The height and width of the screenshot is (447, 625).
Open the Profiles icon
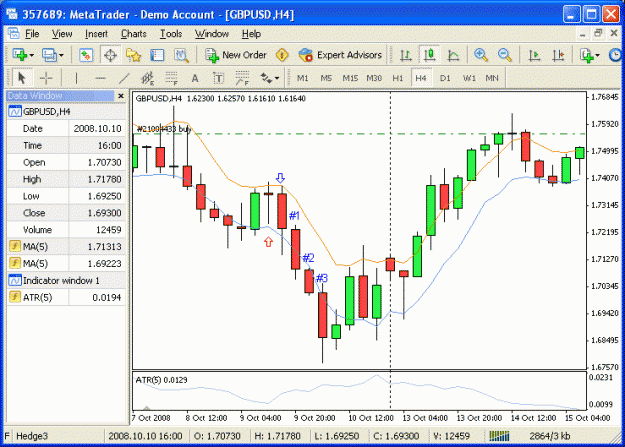(x=49, y=55)
